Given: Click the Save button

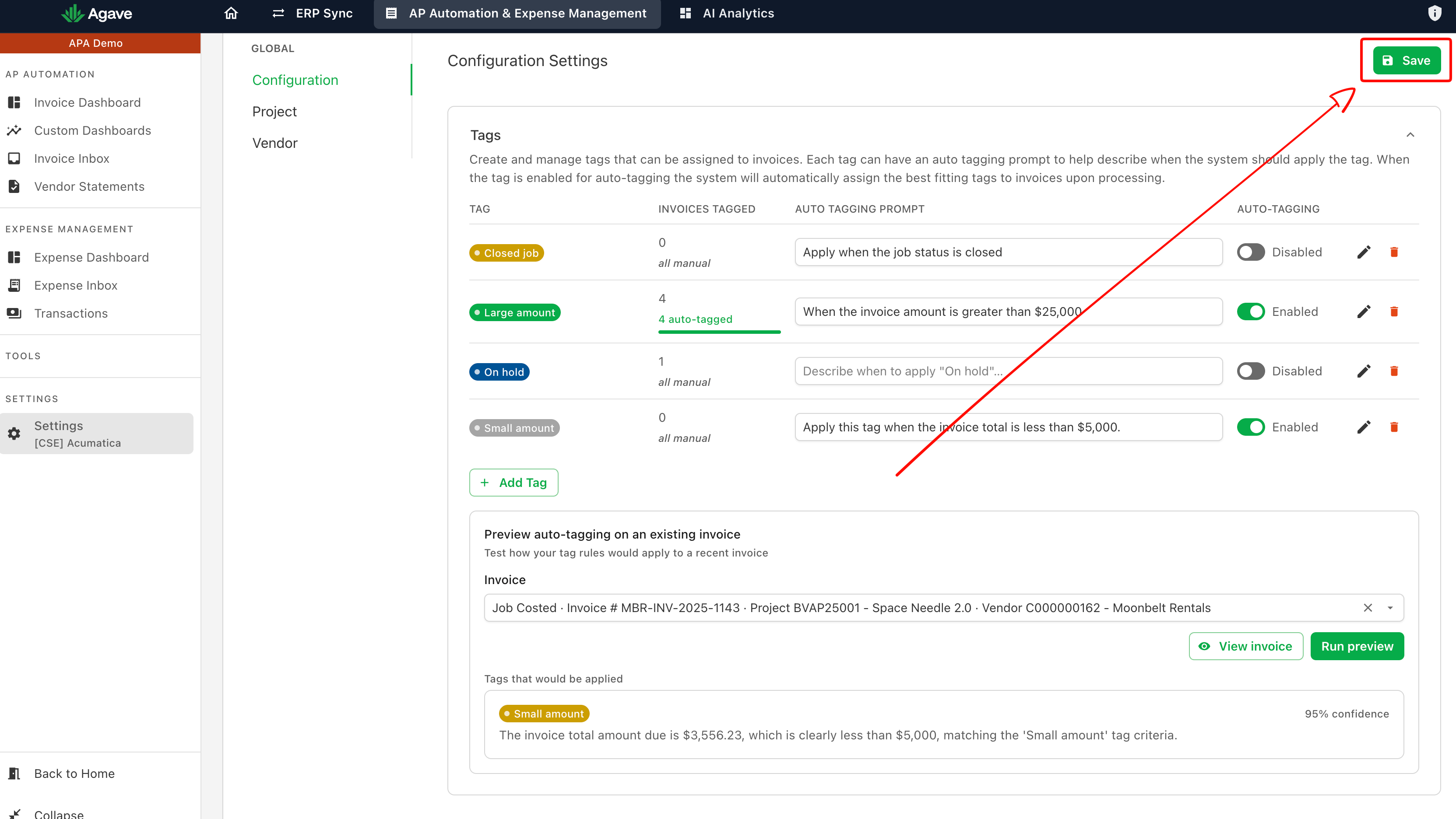Looking at the screenshot, I should click(1407, 60).
